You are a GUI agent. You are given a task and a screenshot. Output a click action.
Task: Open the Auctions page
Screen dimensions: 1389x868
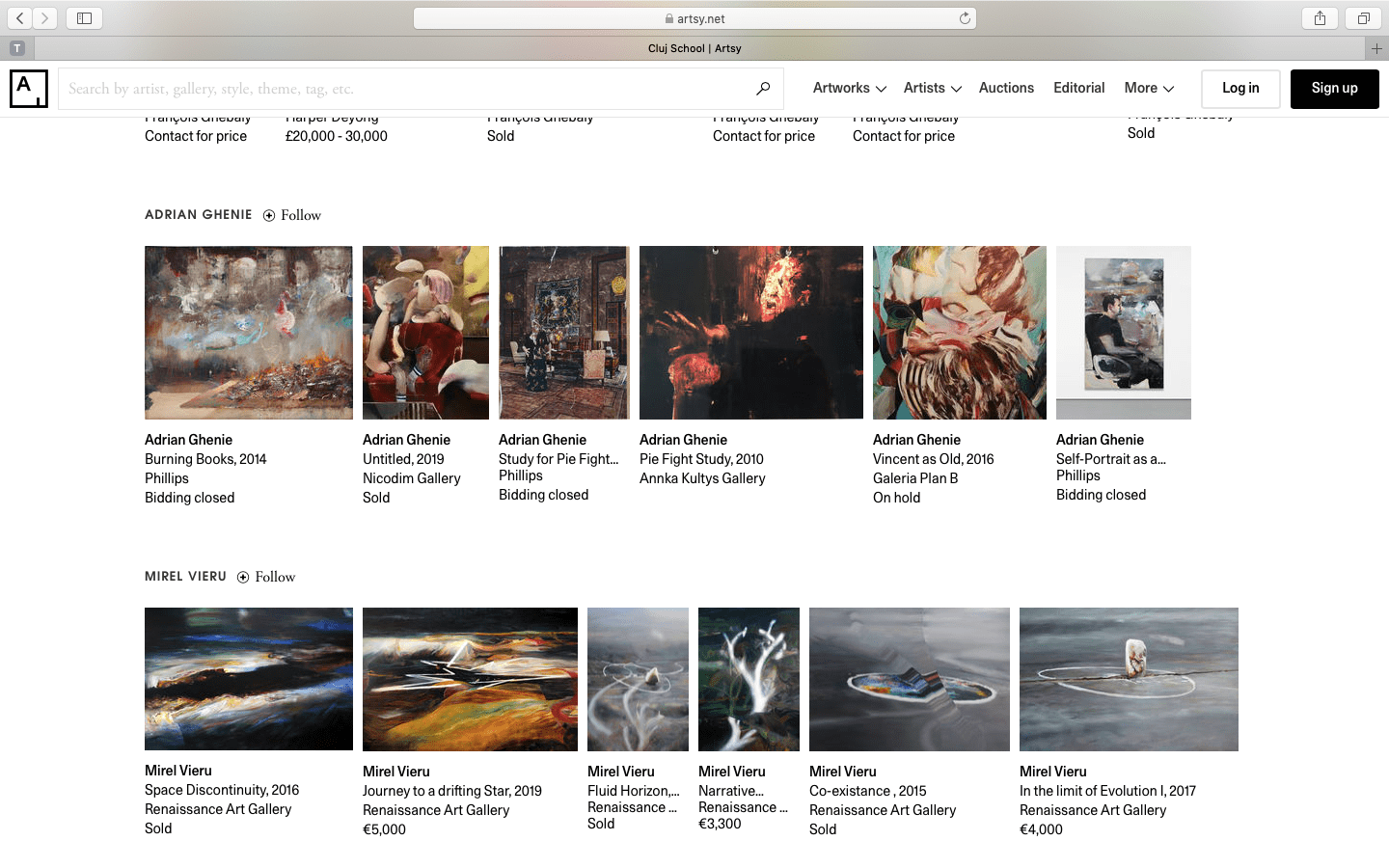click(x=1006, y=88)
